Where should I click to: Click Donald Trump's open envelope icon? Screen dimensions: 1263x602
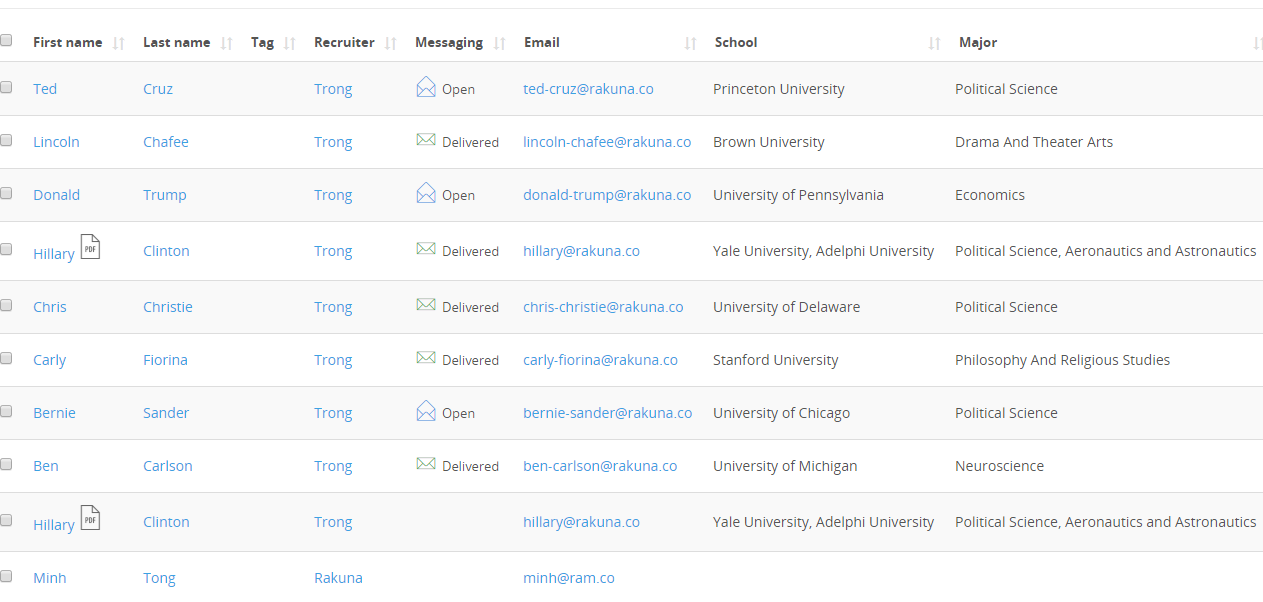(426, 193)
